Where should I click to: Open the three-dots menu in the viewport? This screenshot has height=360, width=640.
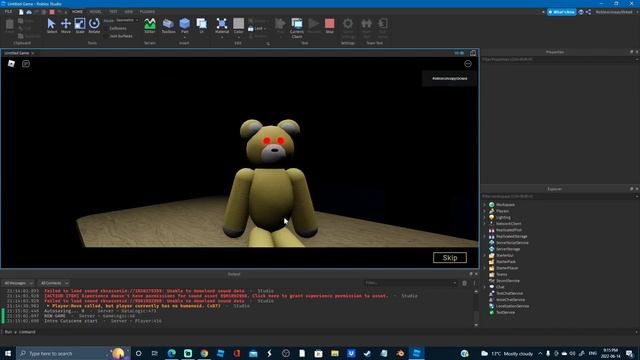point(468,64)
